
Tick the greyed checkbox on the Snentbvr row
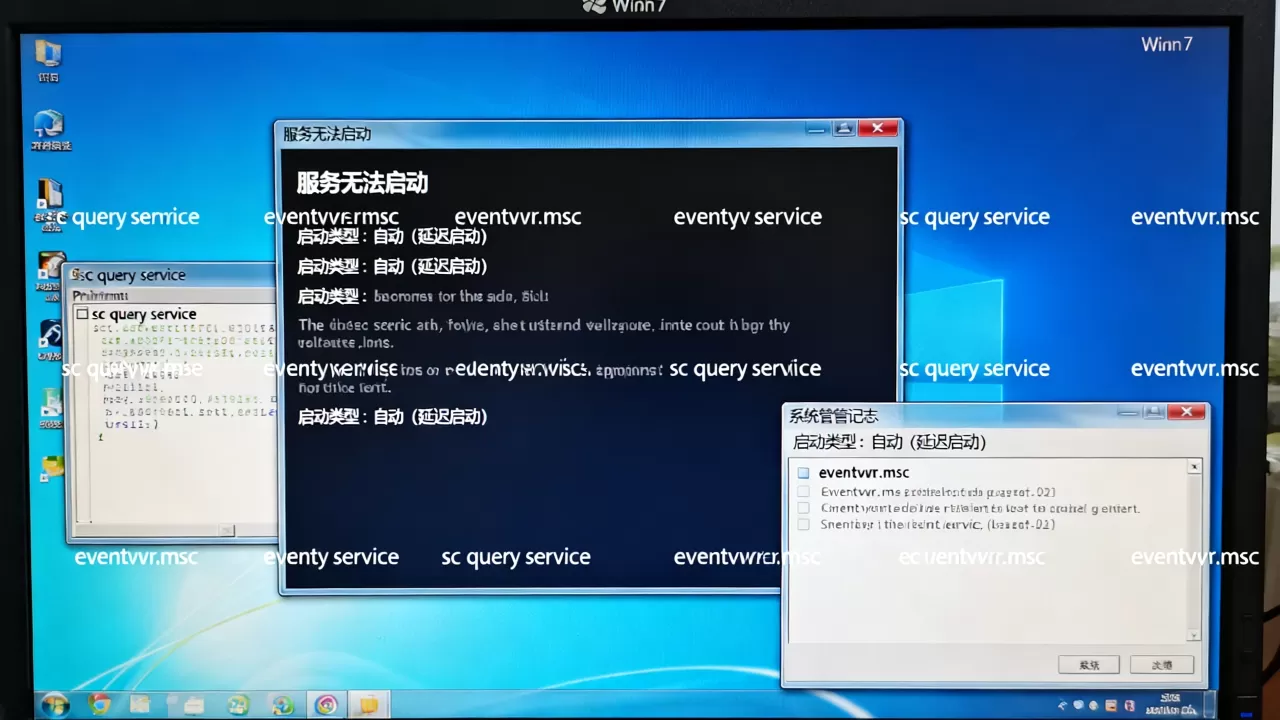click(803, 524)
